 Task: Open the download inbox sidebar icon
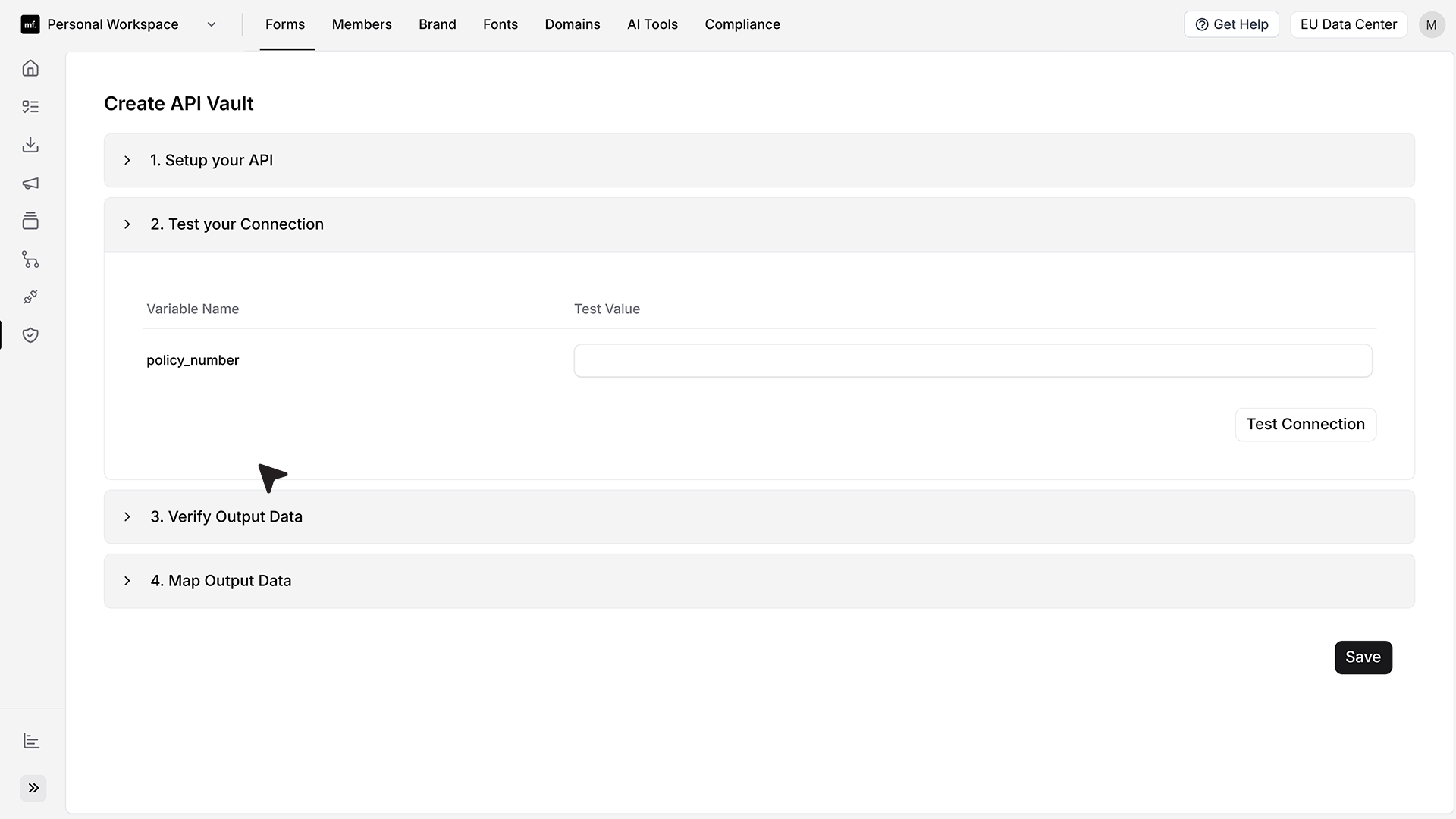[30, 145]
